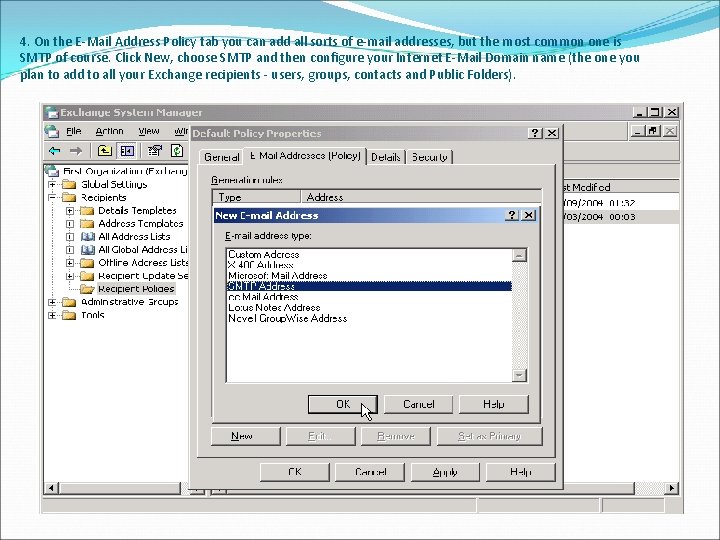Click the First Organization root icon
The width and height of the screenshot is (720, 540).
coord(52,171)
